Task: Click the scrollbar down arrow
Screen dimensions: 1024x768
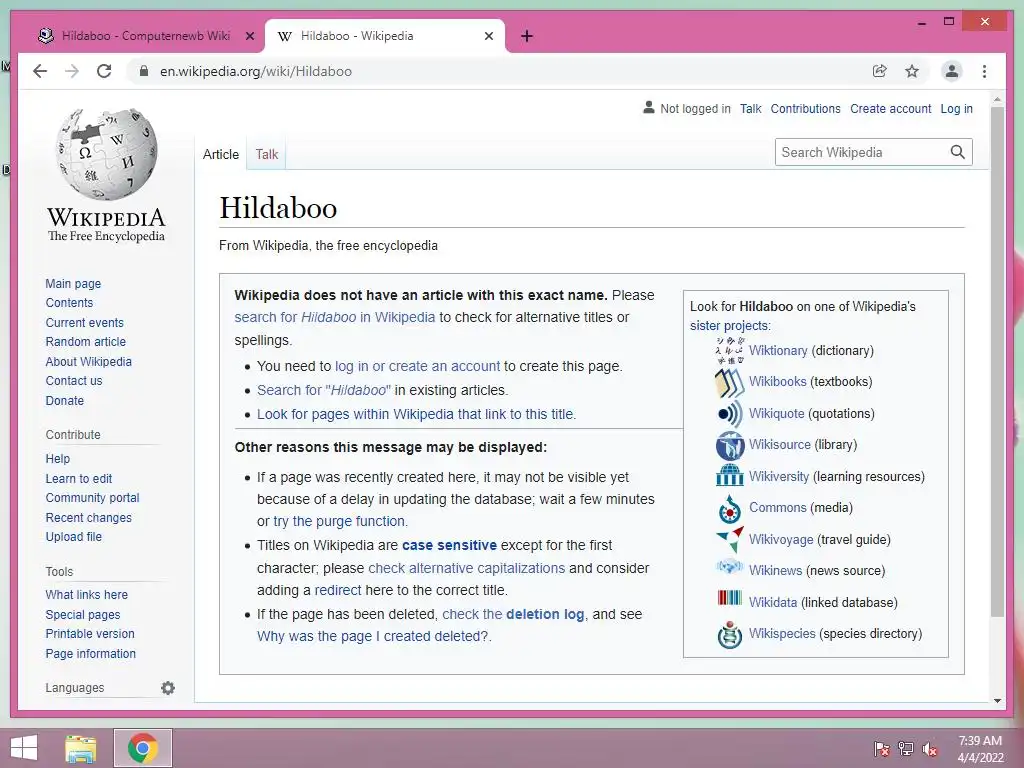Action: 997,701
